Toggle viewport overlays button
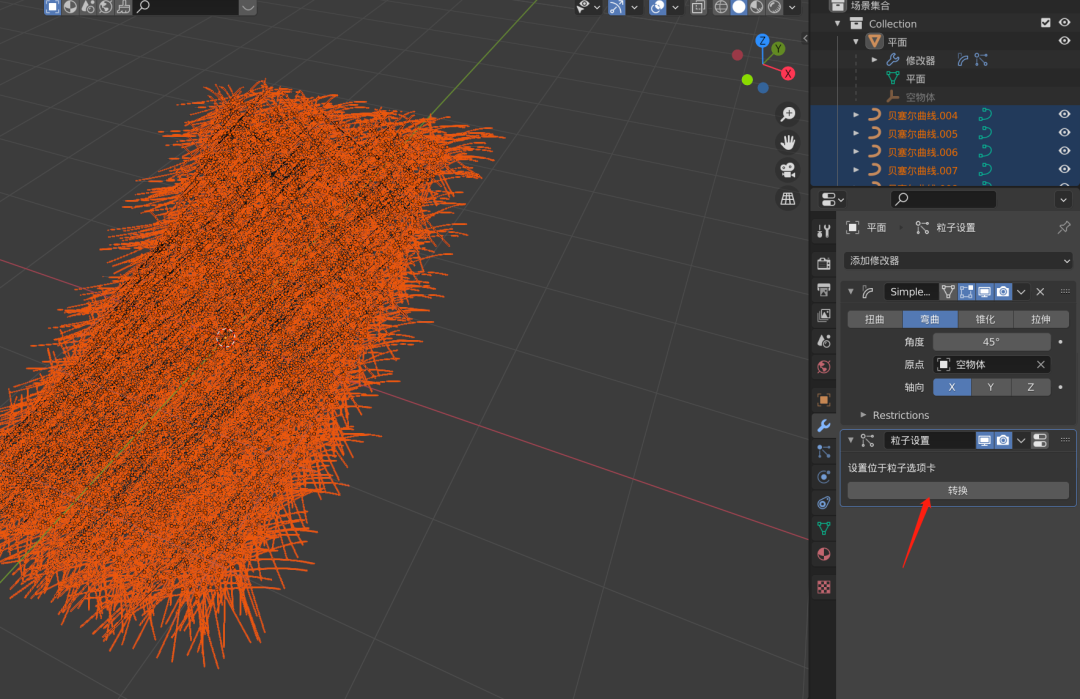 click(657, 7)
